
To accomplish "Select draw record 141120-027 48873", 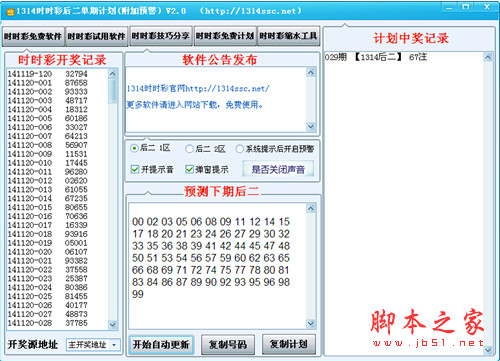I will [x=48, y=314].
